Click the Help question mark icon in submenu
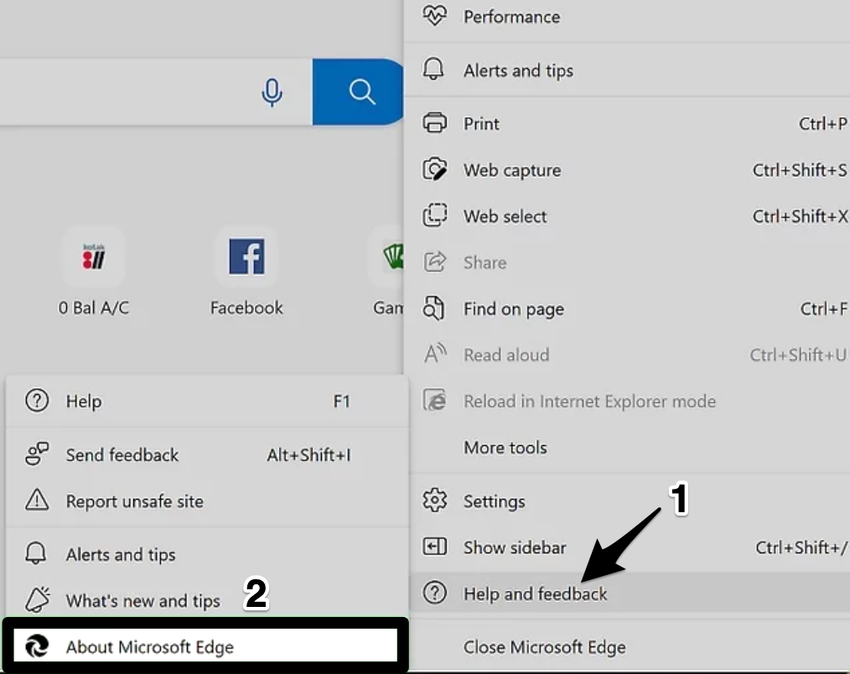850x674 pixels. [x=37, y=401]
